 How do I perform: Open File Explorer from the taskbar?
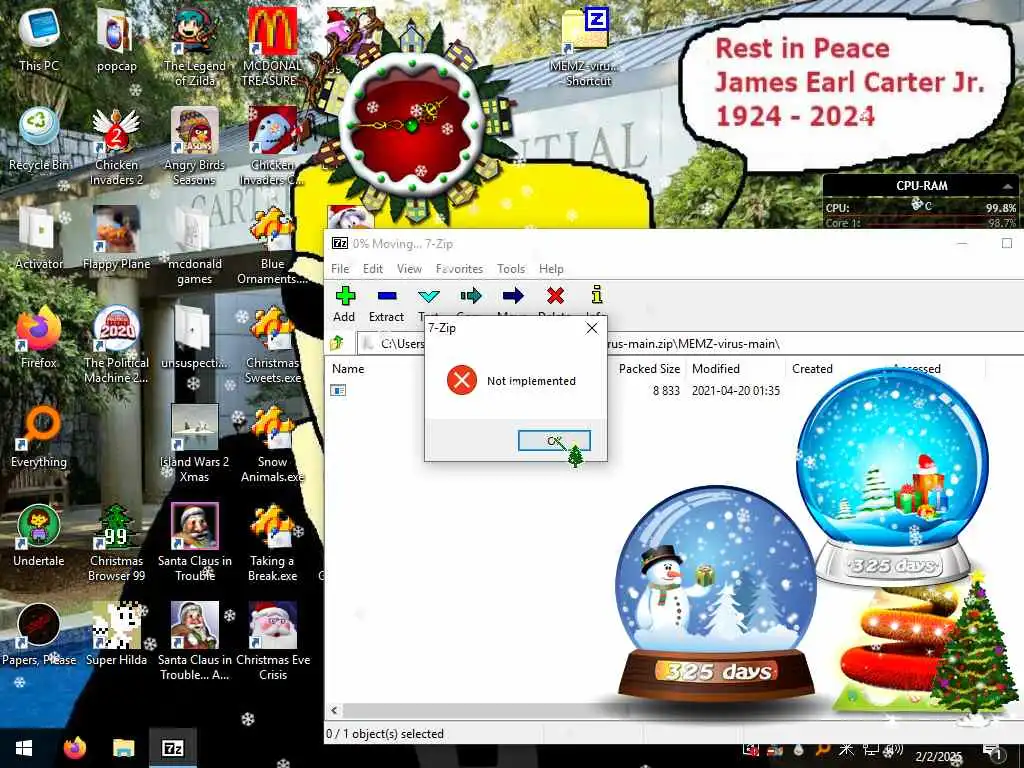[123, 748]
